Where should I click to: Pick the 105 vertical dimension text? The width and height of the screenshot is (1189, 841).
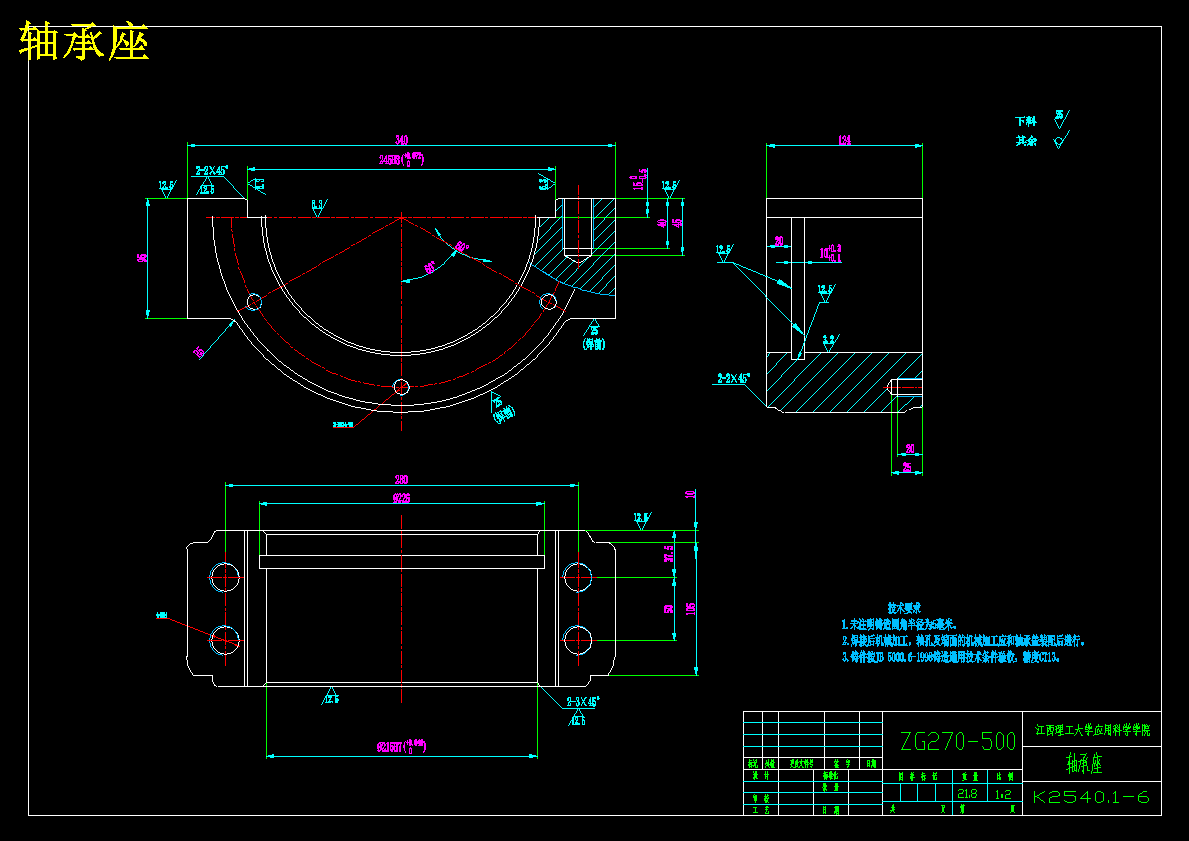click(690, 608)
